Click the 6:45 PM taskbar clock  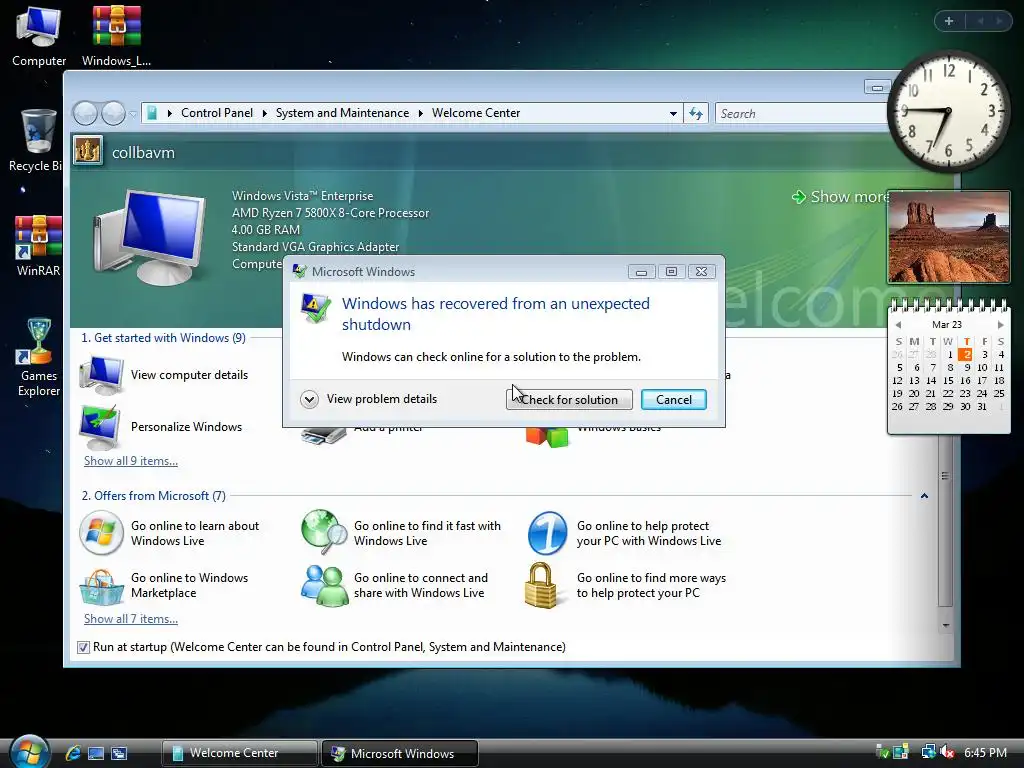click(985, 753)
